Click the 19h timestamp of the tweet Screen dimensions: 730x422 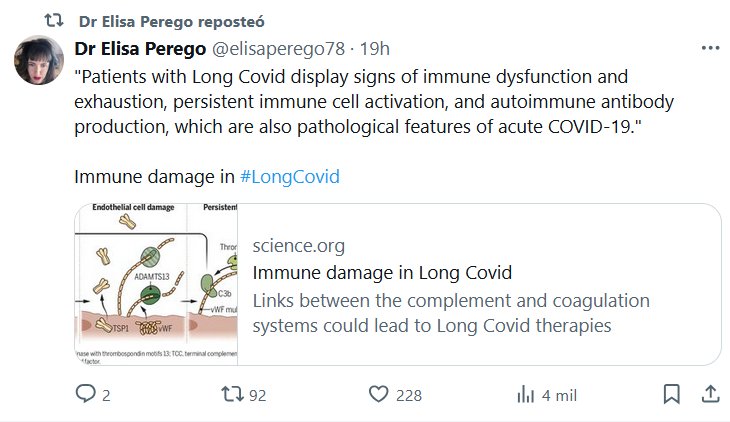375,48
